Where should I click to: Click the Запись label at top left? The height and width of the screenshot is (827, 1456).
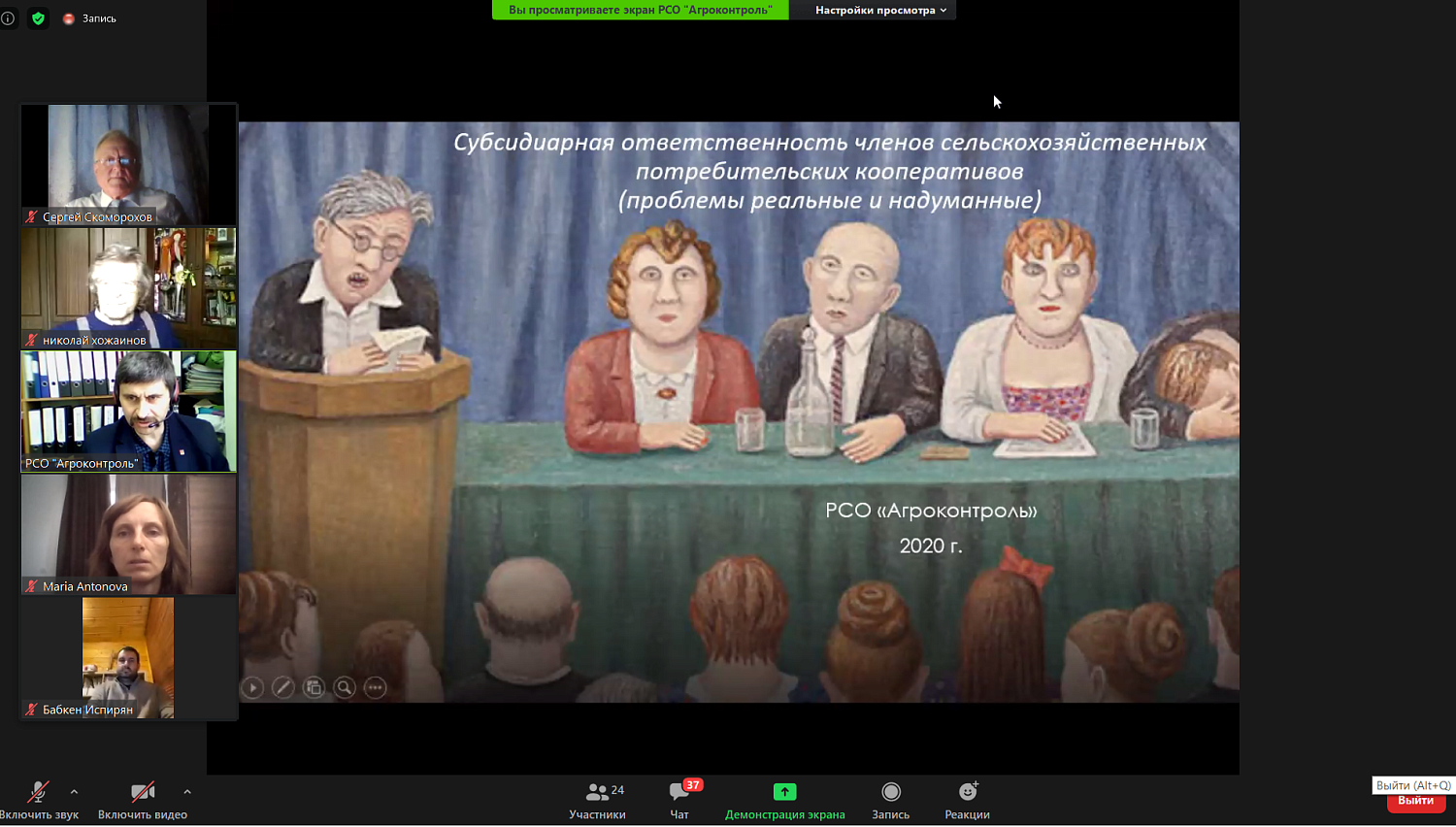[99, 18]
